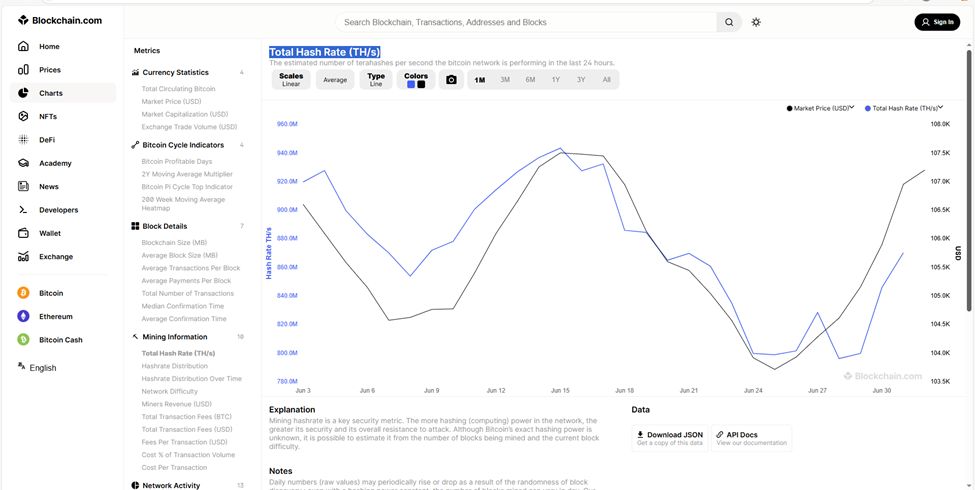Toggle the light/dark theme sun icon

point(756,22)
